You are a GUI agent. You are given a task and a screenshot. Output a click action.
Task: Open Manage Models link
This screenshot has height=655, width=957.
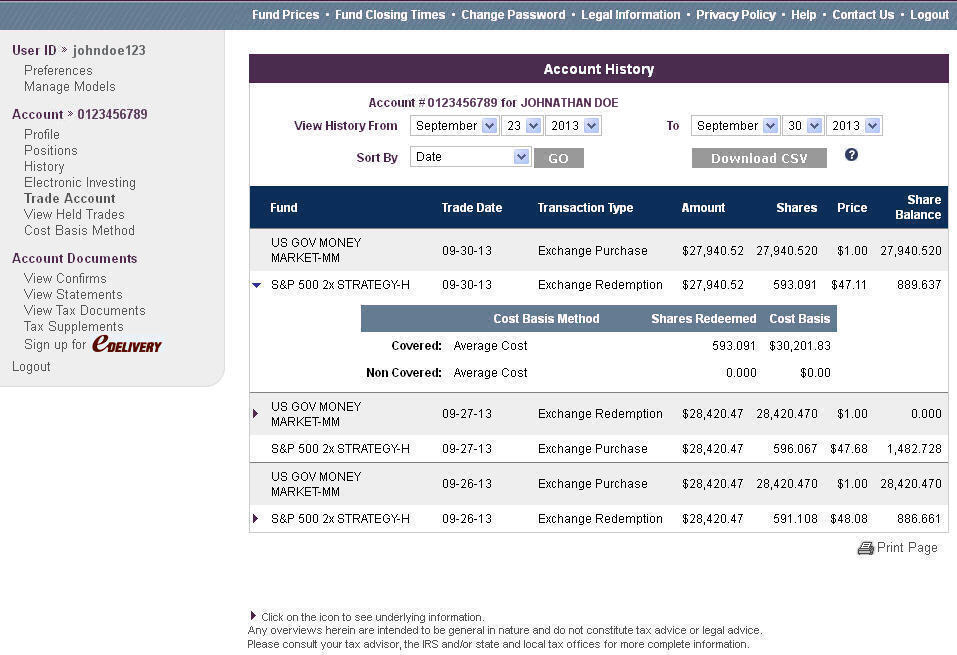70,87
